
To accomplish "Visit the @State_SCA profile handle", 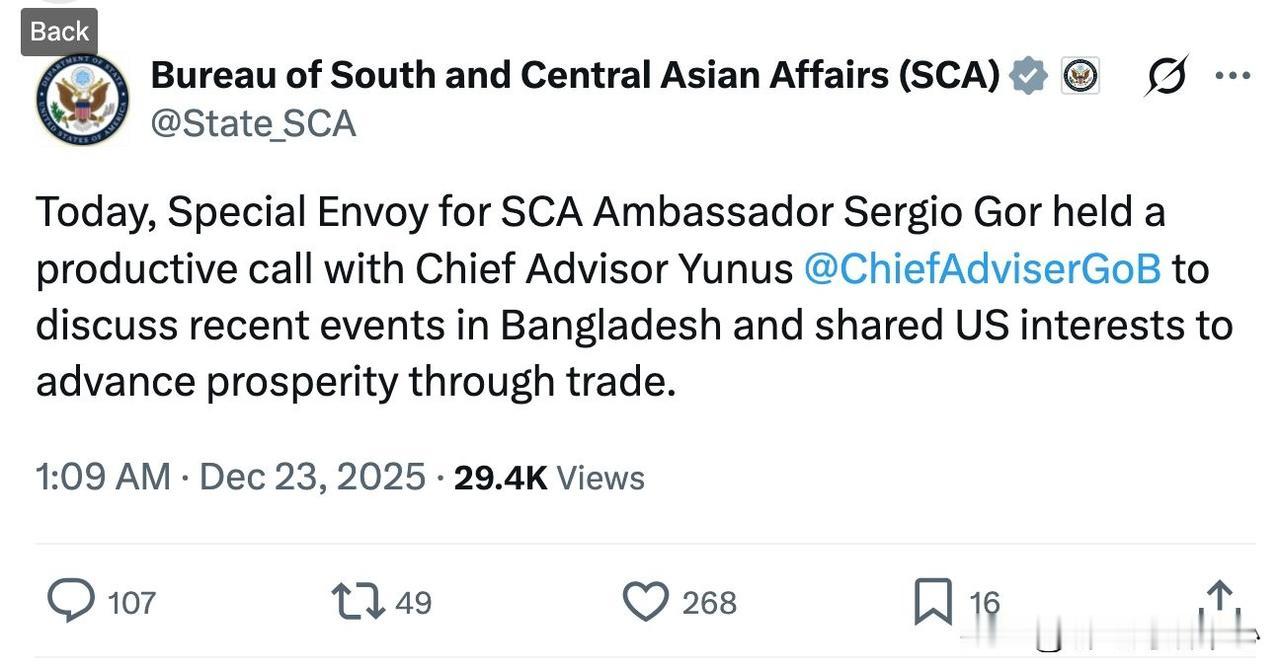I will (253, 122).
